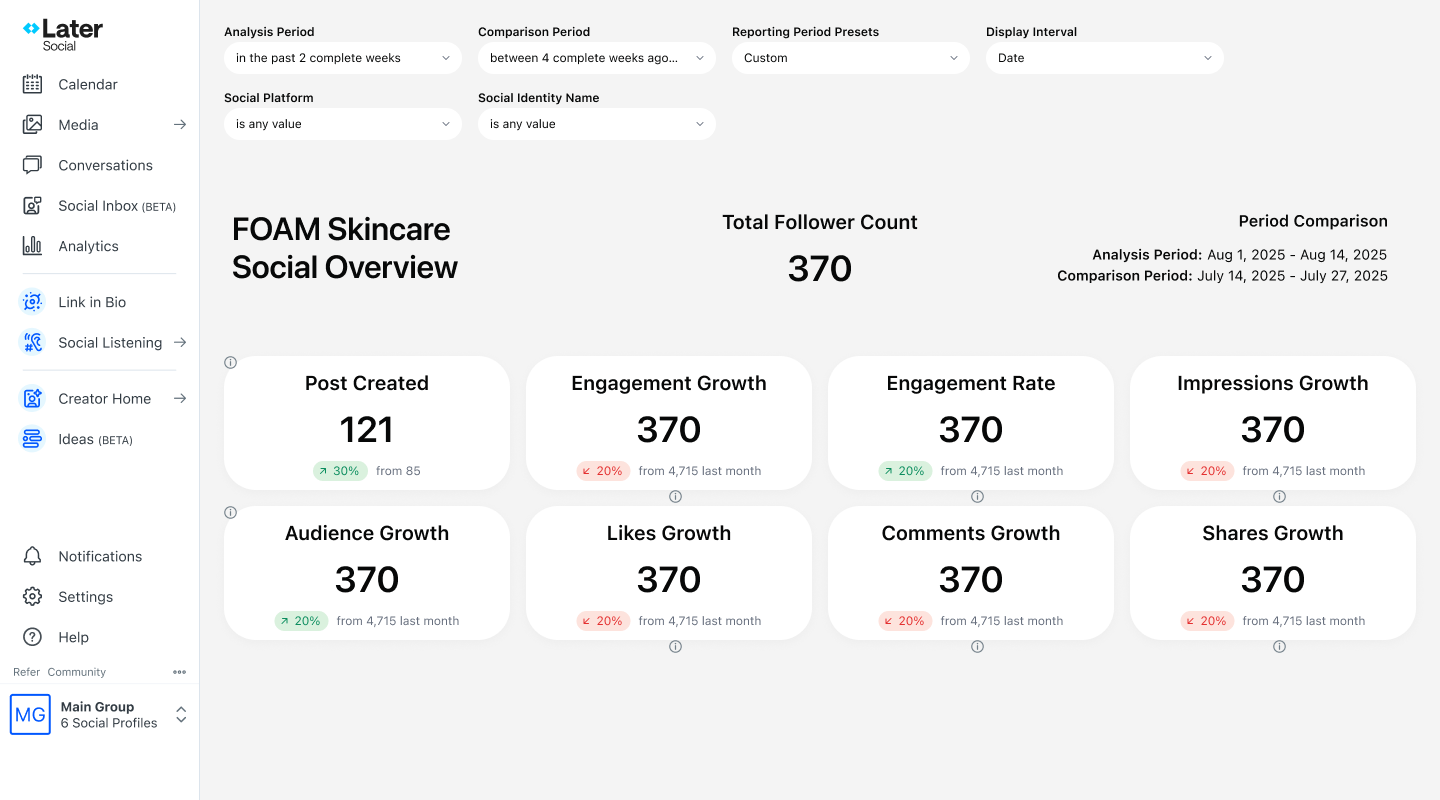Click the Conversations chat icon
The height and width of the screenshot is (800, 1440).
pos(32,165)
